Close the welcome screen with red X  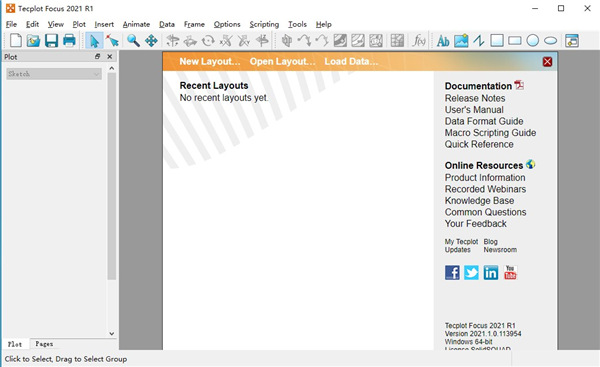547,62
